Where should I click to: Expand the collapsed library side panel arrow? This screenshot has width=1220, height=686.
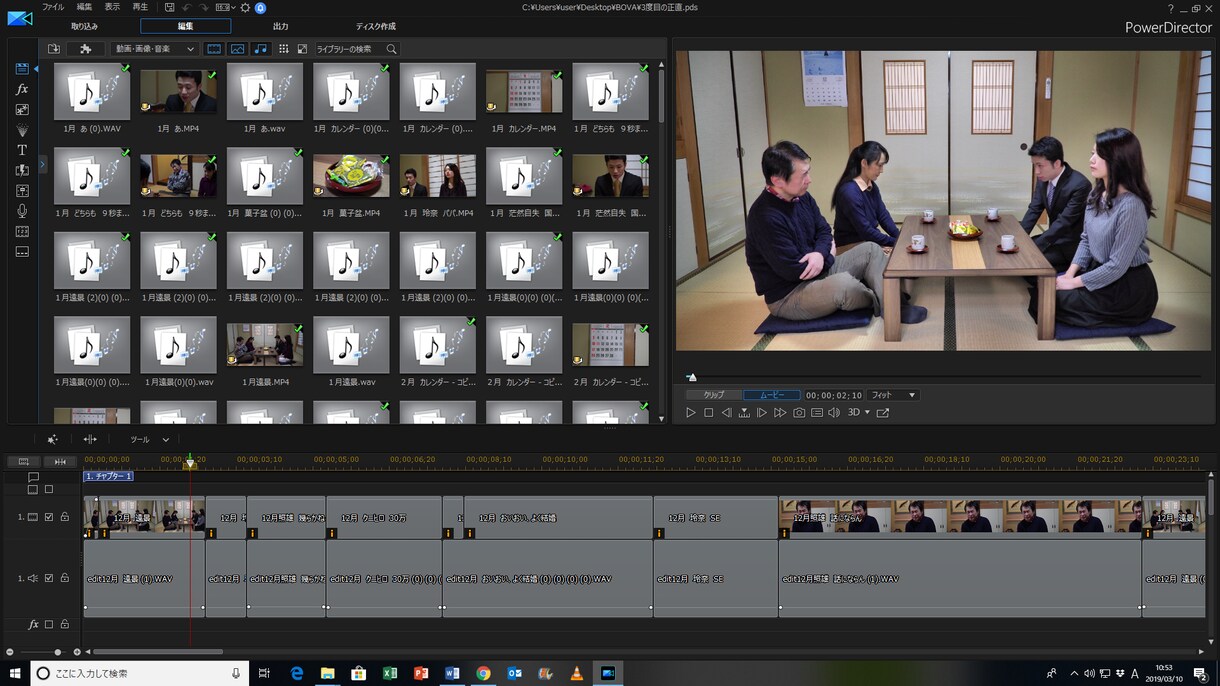tap(43, 164)
